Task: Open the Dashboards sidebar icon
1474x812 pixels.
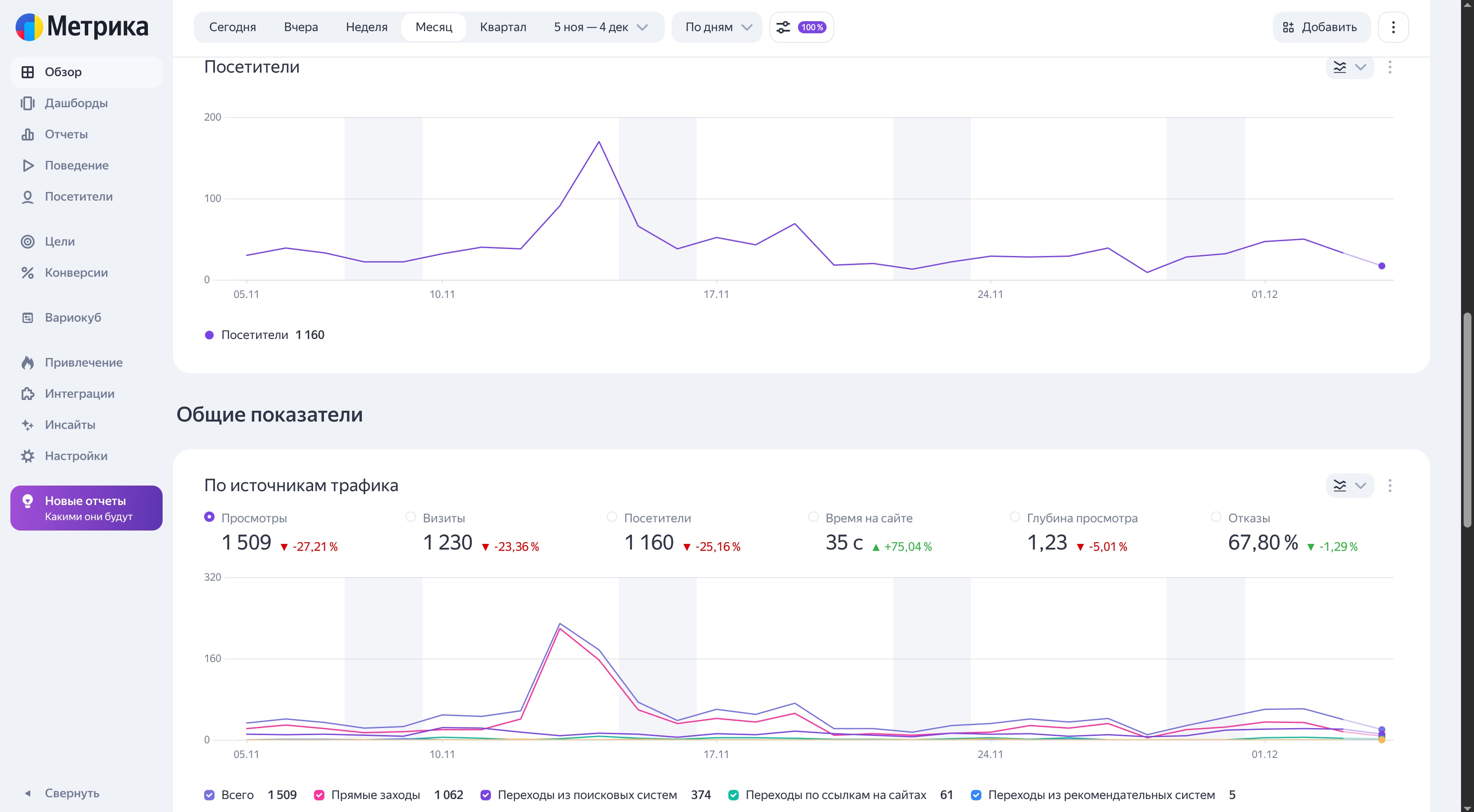Action: pos(28,103)
